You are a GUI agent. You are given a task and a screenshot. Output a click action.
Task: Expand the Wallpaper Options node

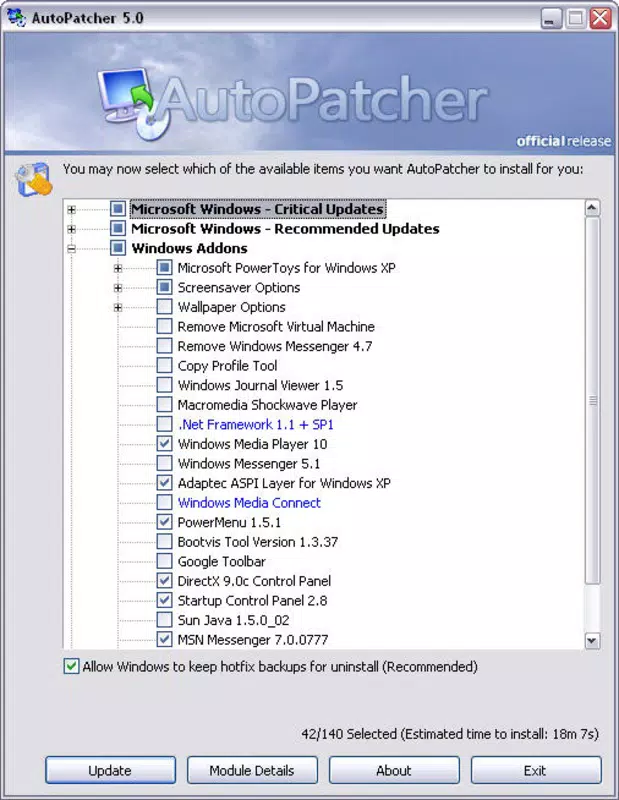tap(118, 307)
